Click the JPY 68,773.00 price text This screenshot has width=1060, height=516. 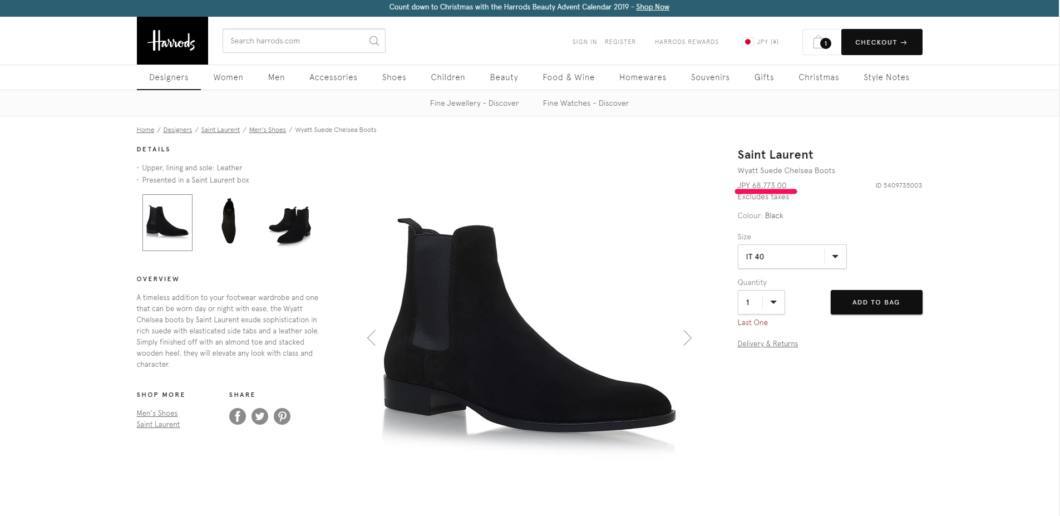pos(762,185)
